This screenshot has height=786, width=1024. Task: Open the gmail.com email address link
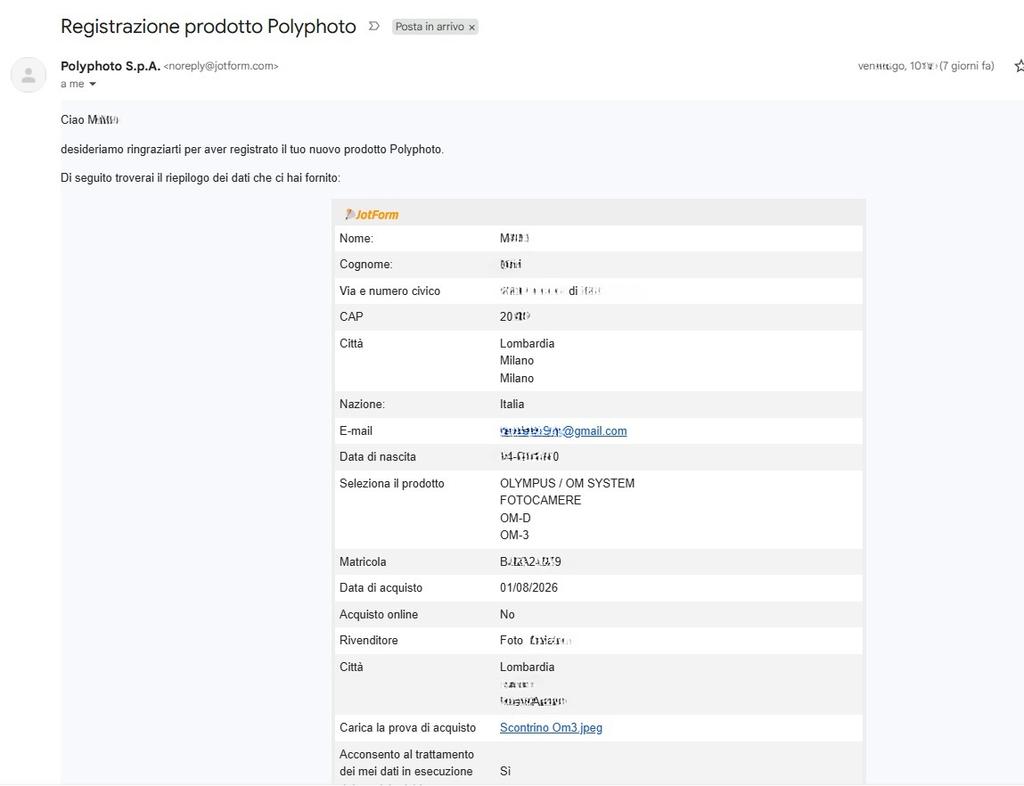click(563, 431)
